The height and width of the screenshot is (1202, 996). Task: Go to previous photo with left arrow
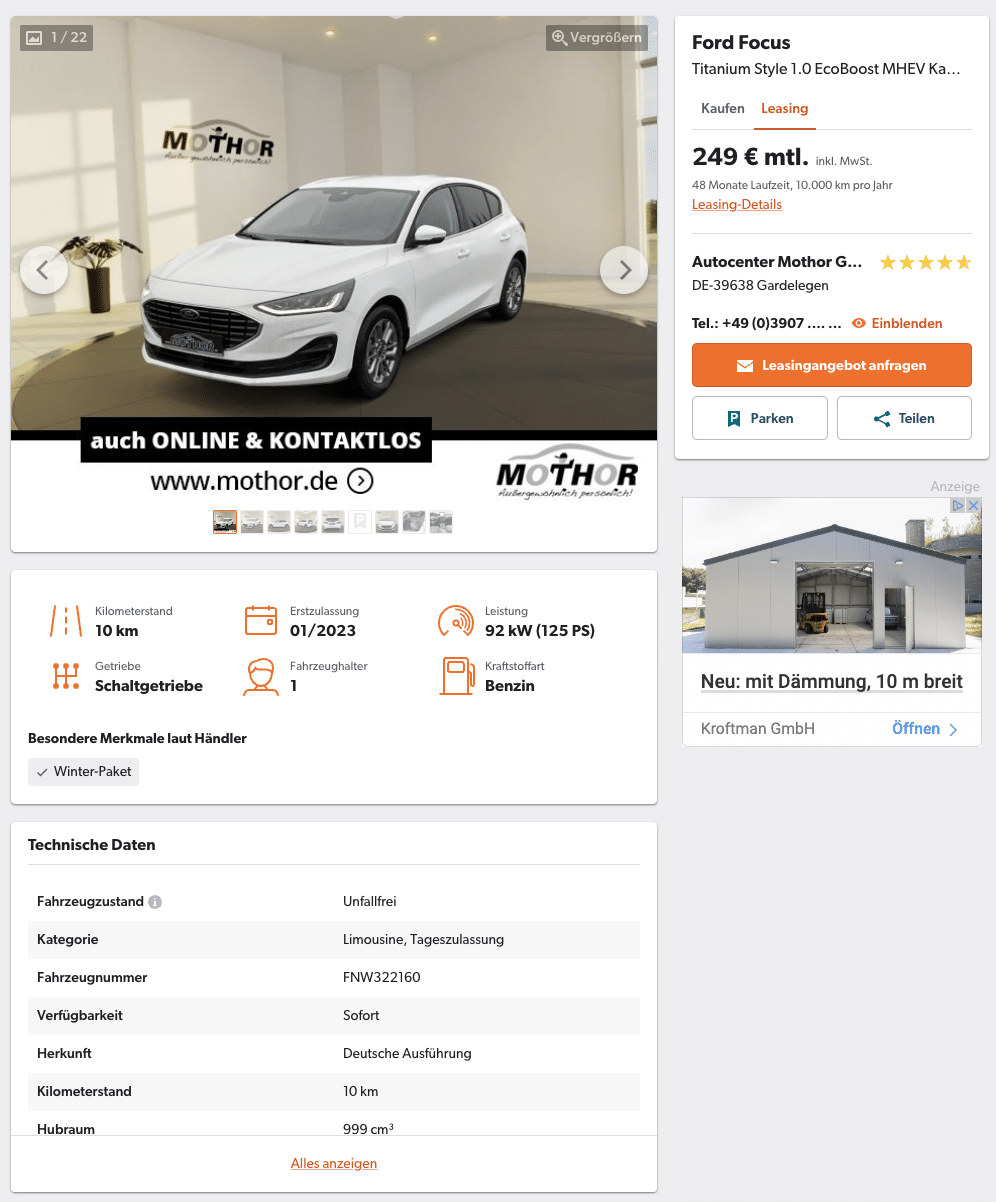pyautogui.click(x=44, y=270)
